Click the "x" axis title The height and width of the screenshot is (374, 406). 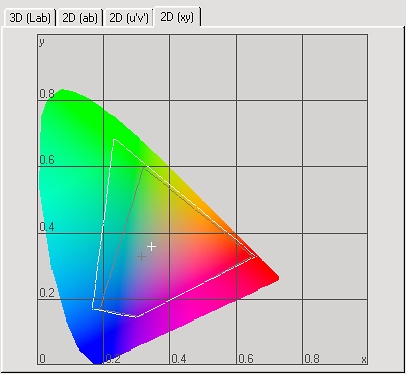(x=364, y=360)
